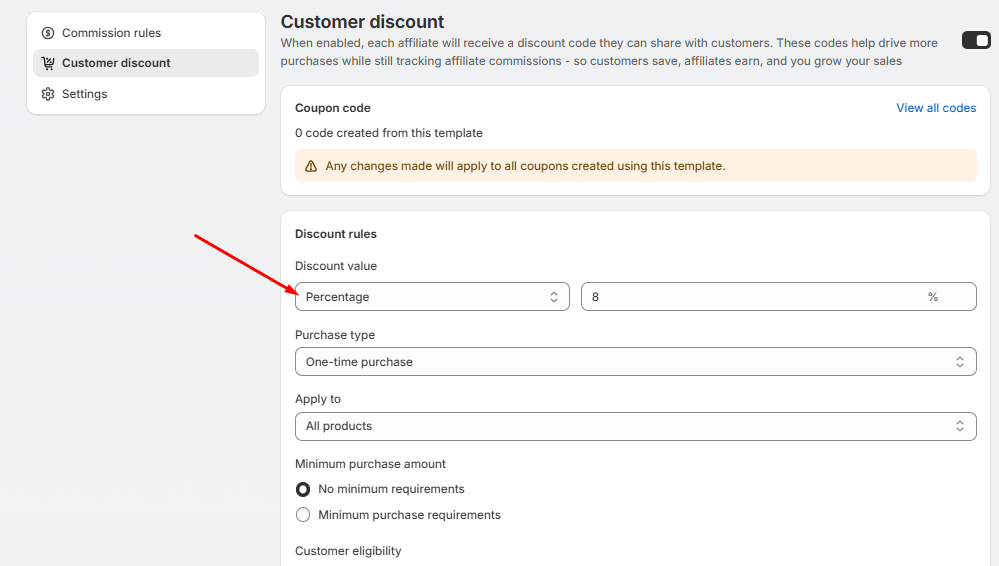The image size is (999, 566).
Task: Go to Commission rules section
Action: [111, 33]
